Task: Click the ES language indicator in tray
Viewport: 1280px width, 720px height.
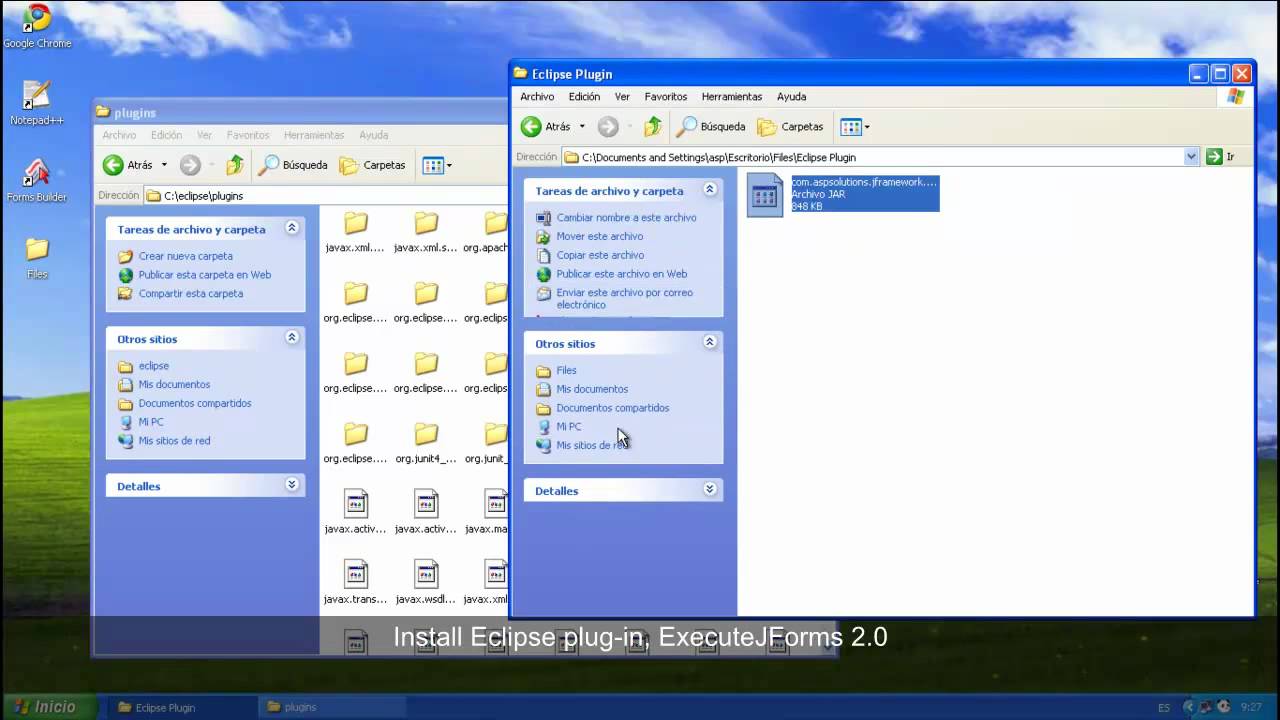Action: (x=1164, y=707)
